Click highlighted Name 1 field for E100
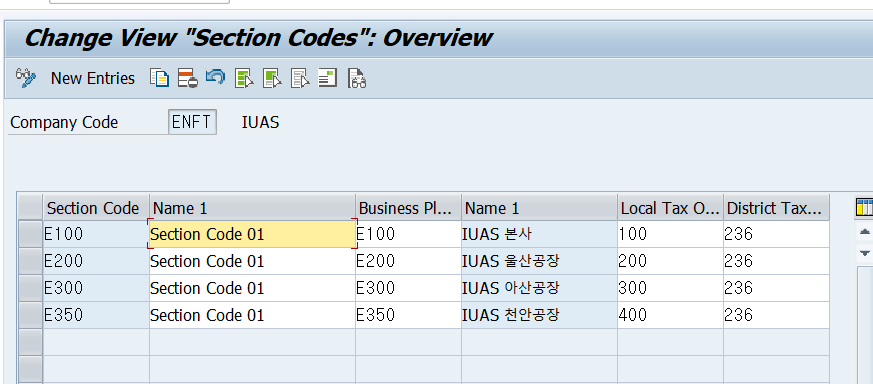This screenshot has height=384, width=873. coord(252,234)
